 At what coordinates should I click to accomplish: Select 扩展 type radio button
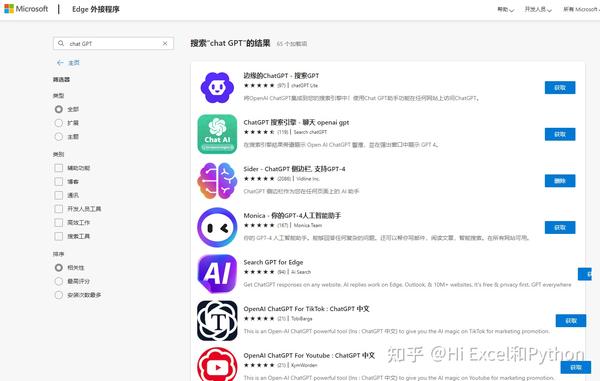(x=59, y=123)
